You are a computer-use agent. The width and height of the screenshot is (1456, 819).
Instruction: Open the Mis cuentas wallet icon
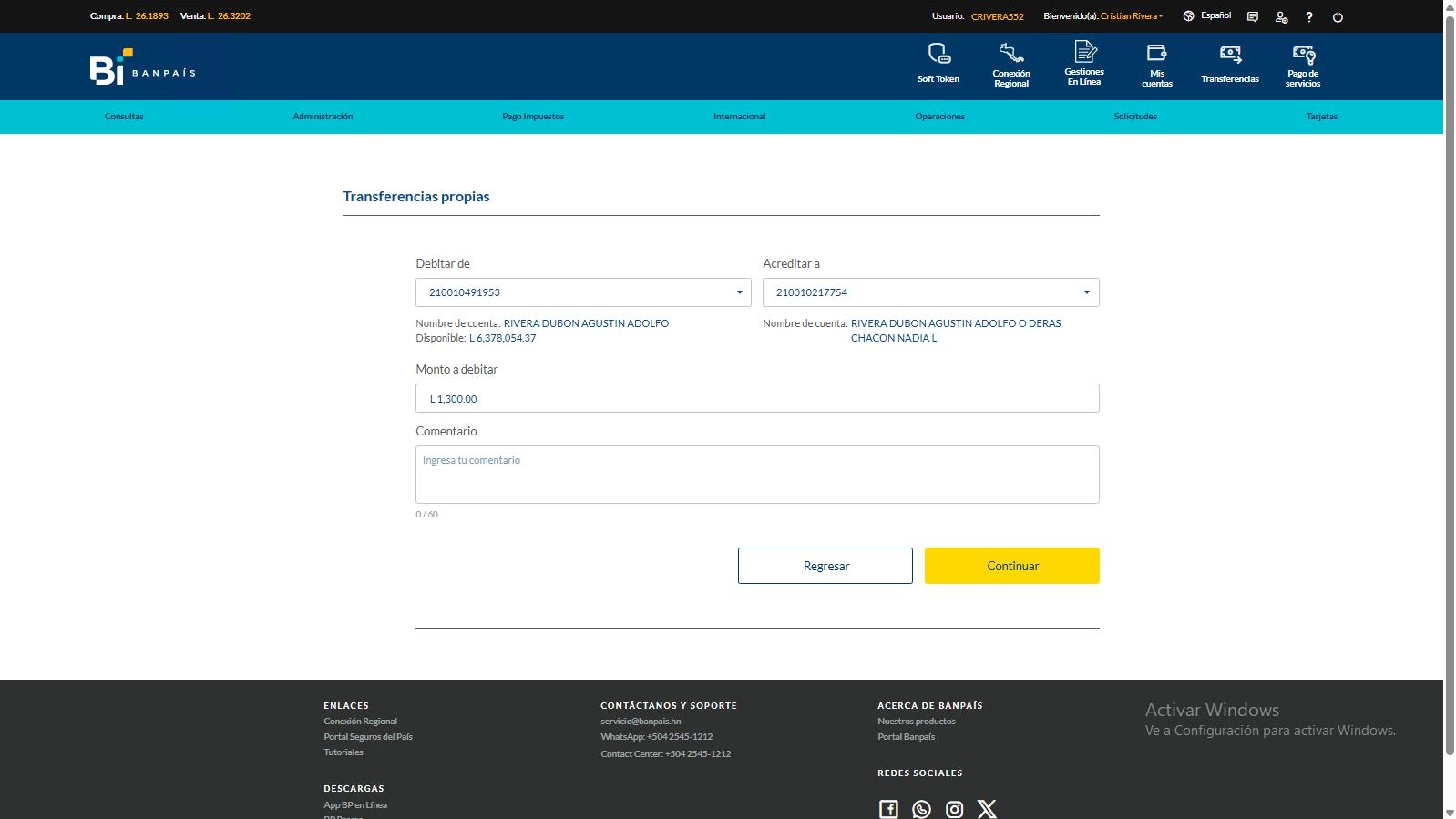pos(1157,53)
